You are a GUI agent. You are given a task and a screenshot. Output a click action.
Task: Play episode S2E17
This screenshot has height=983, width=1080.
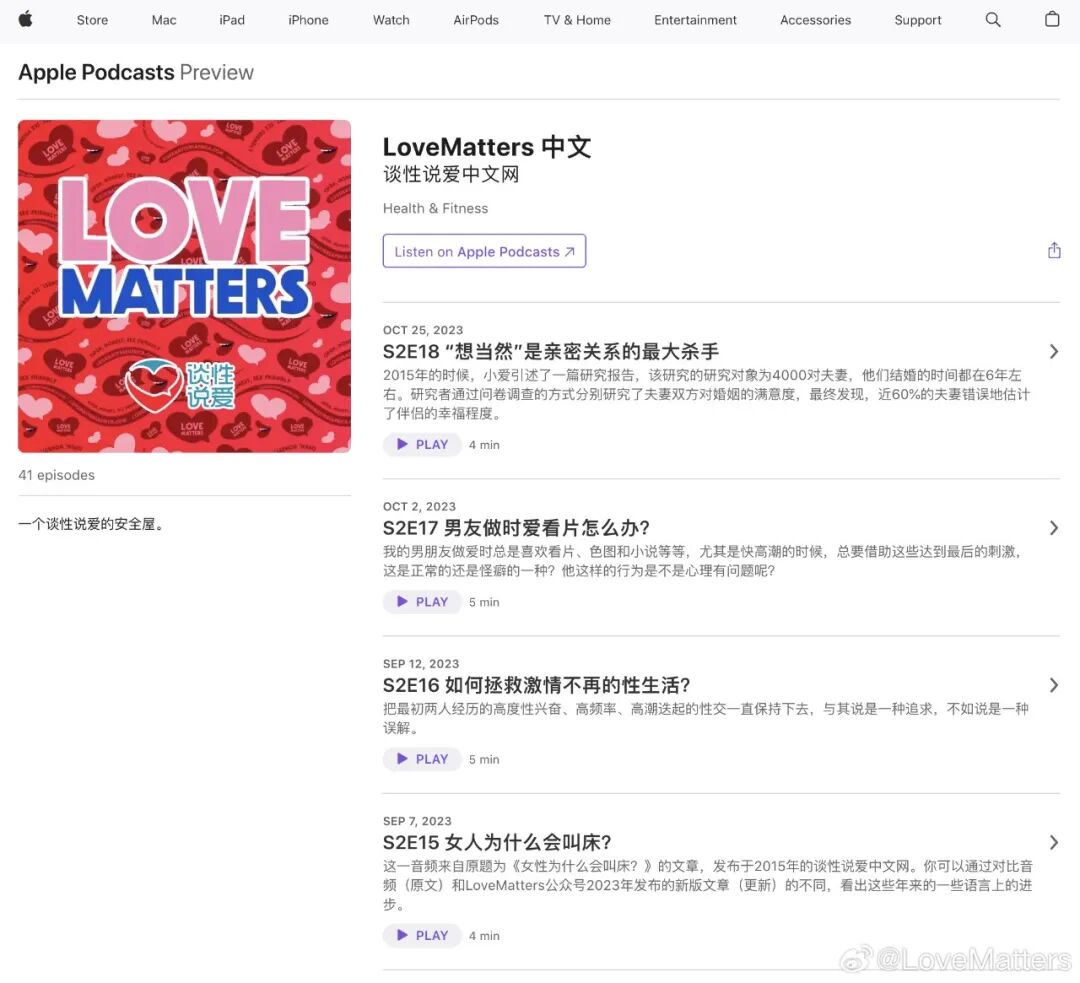(422, 601)
